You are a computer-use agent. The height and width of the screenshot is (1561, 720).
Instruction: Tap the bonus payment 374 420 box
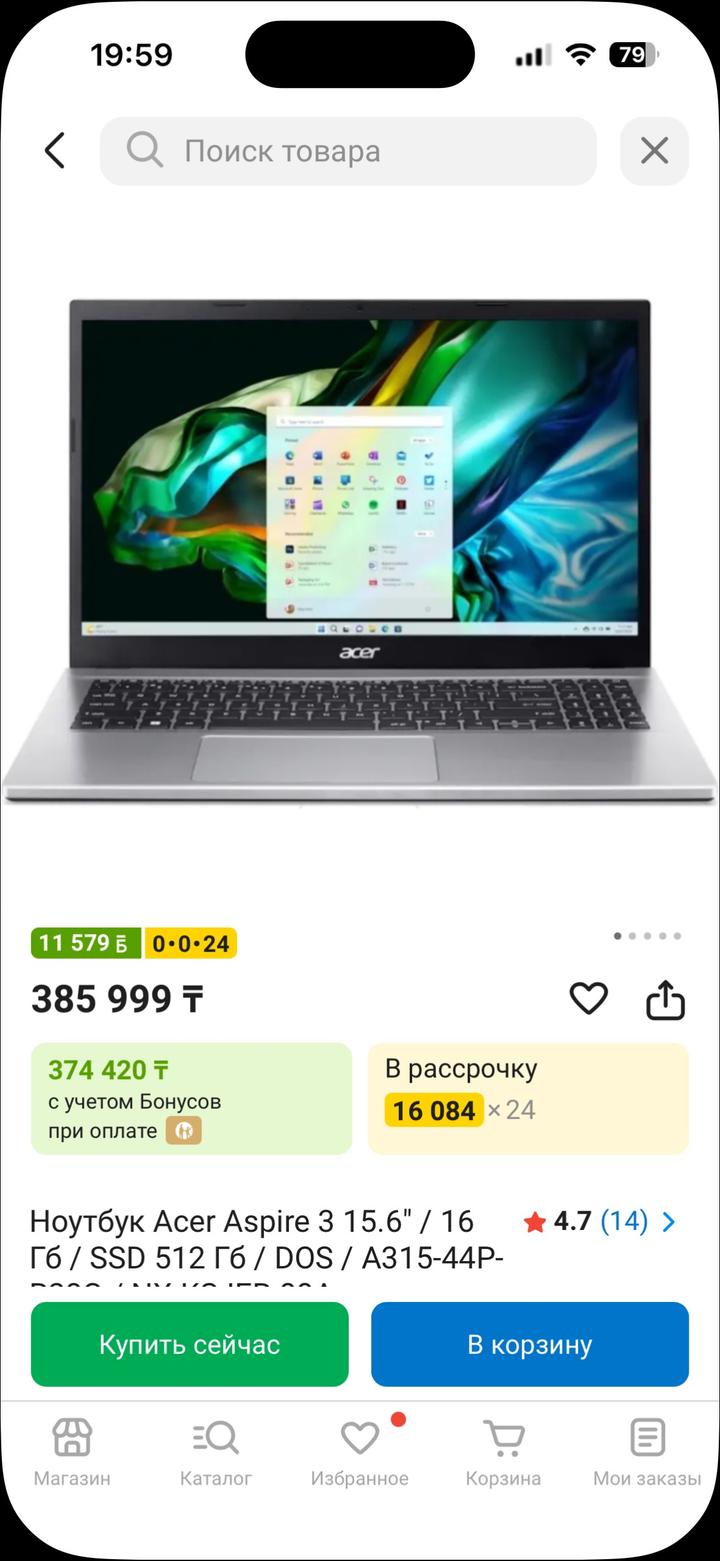[191, 1098]
